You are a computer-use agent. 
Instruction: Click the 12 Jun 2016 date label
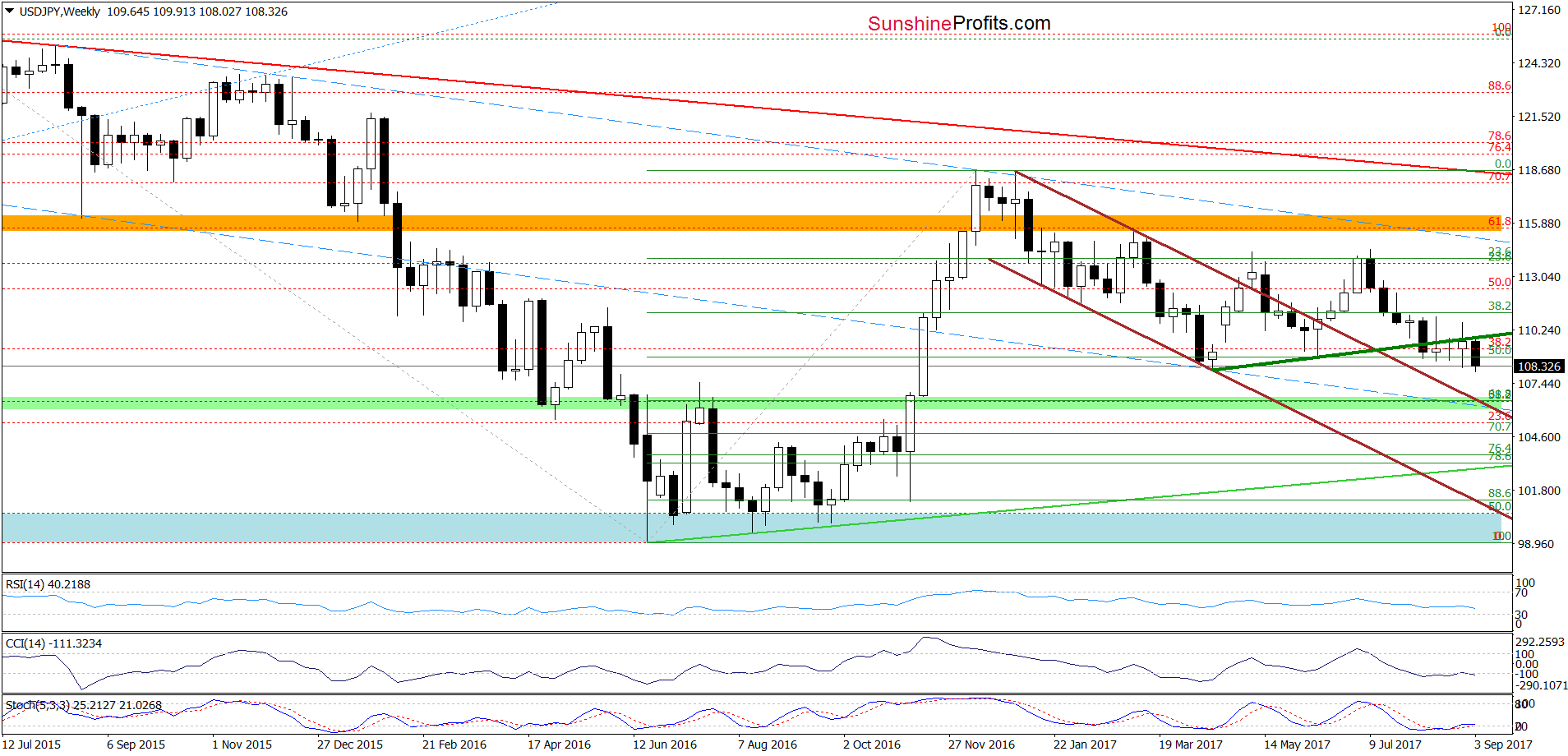point(665,744)
